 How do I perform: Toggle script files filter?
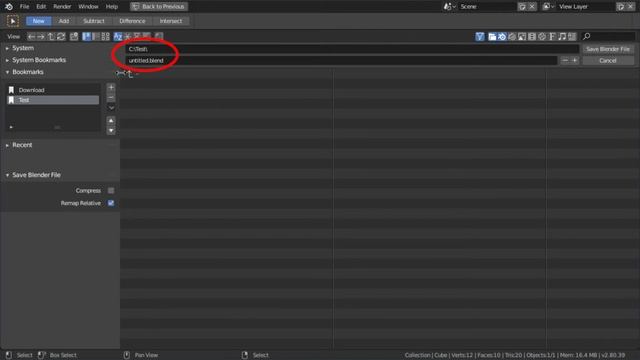[x=542, y=37]
